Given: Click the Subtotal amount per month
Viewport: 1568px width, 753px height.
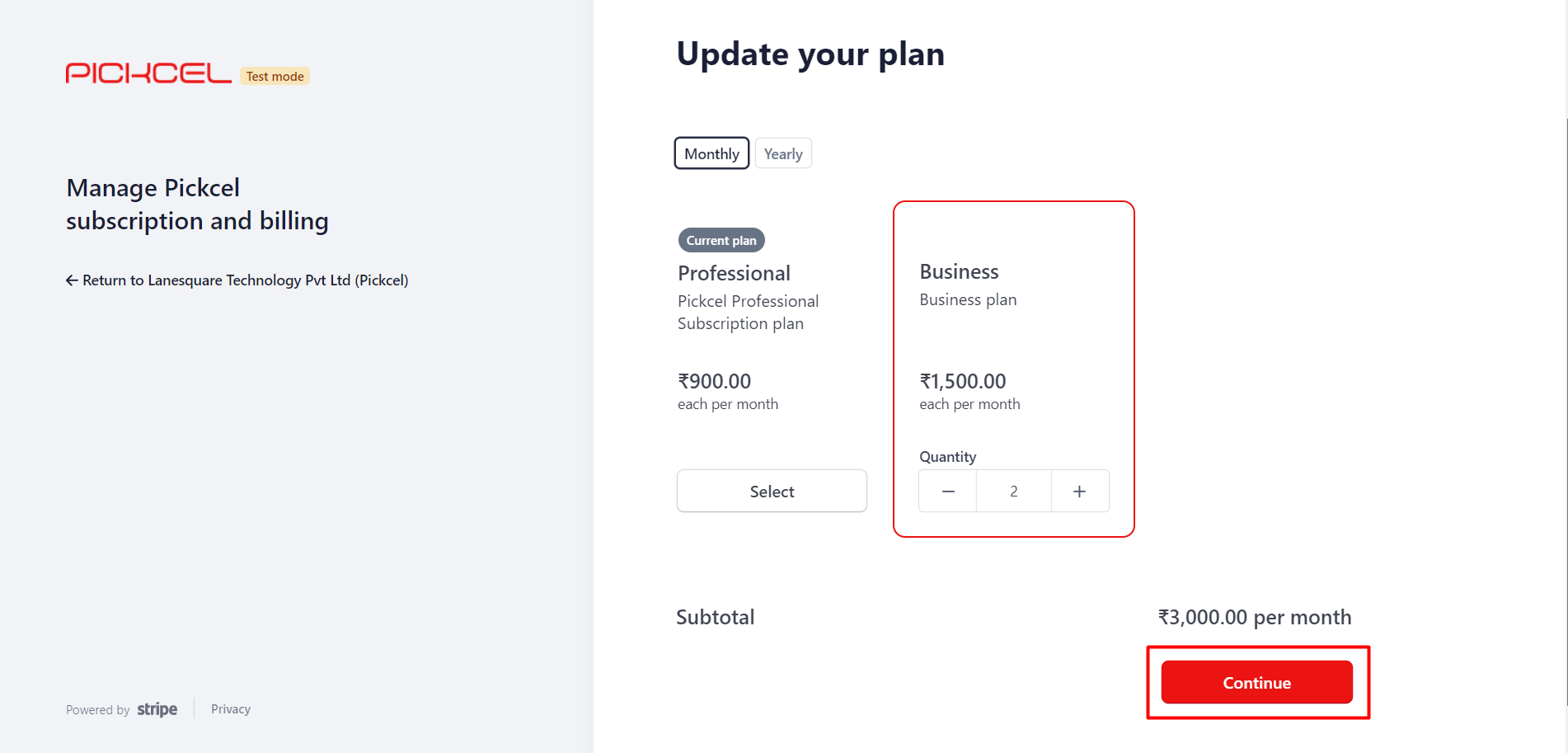Looking at the screenshot, I should [x=1255, y=617].
